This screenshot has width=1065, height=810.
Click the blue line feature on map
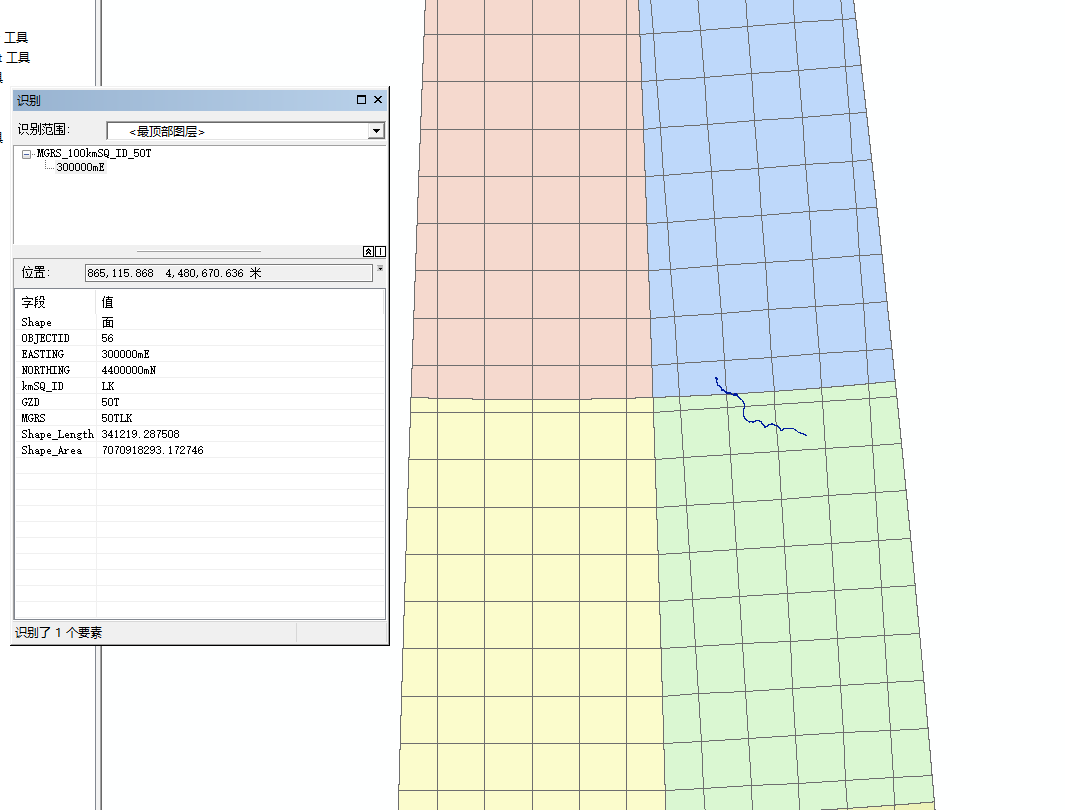(744, 407)
